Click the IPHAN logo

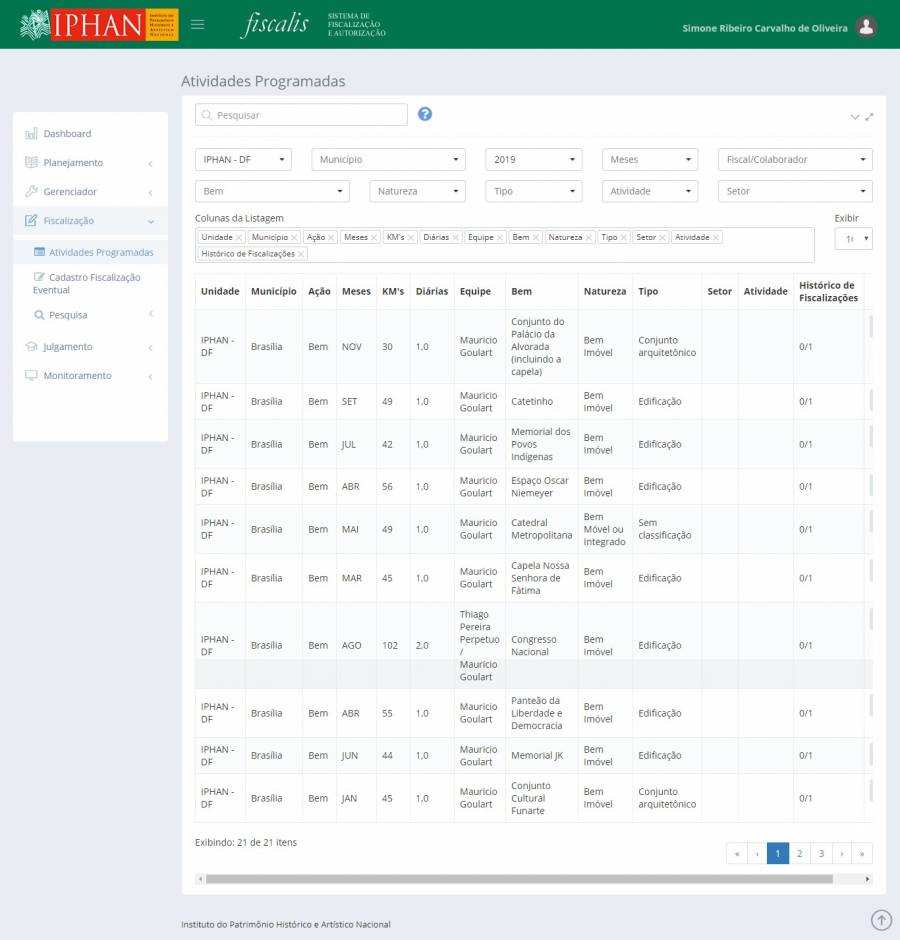[x=98, y=25]
